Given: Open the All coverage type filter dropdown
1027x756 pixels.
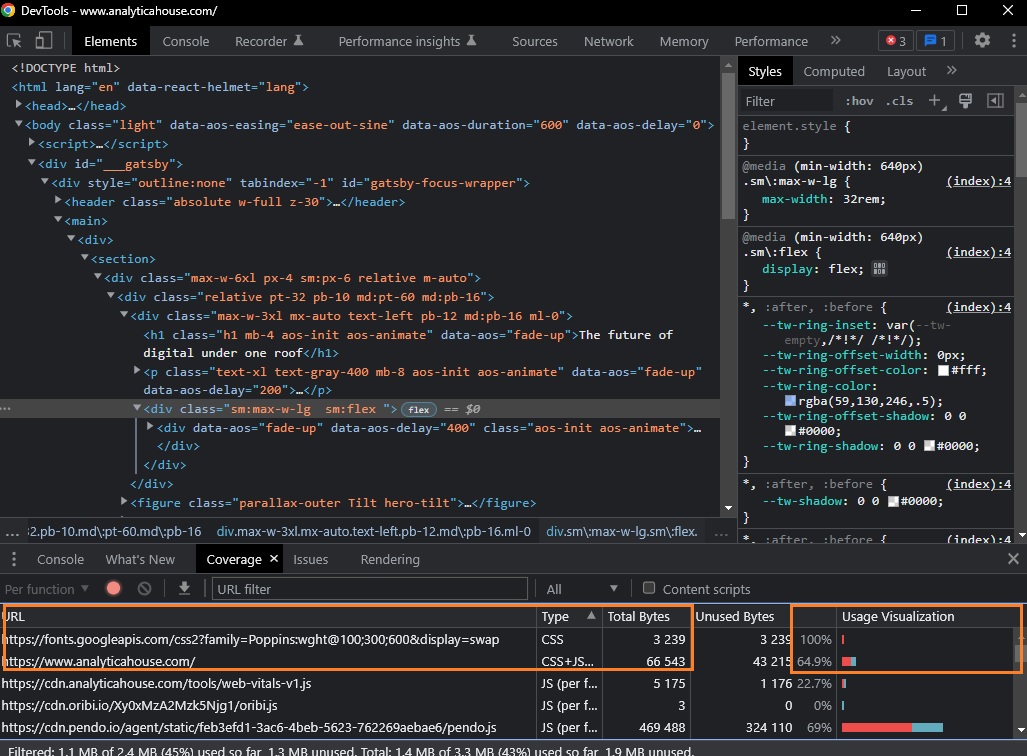Looking at the screenshot, I should coord(582,589).
